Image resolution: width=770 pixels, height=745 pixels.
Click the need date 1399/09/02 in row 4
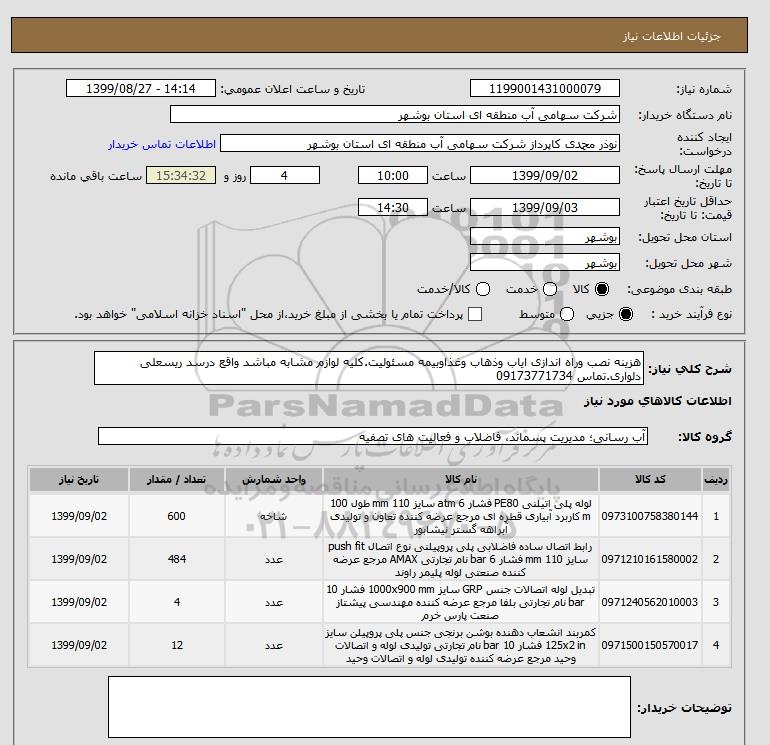pyautogui.click(x=79, y=645)
